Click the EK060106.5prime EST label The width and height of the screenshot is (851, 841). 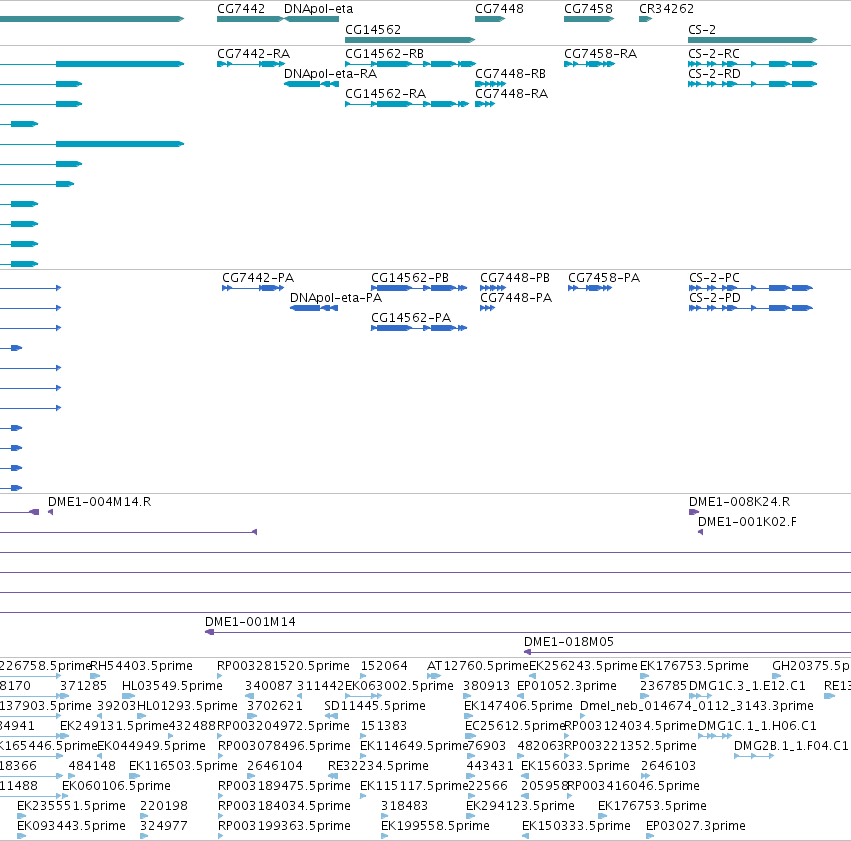coord(117,786)
